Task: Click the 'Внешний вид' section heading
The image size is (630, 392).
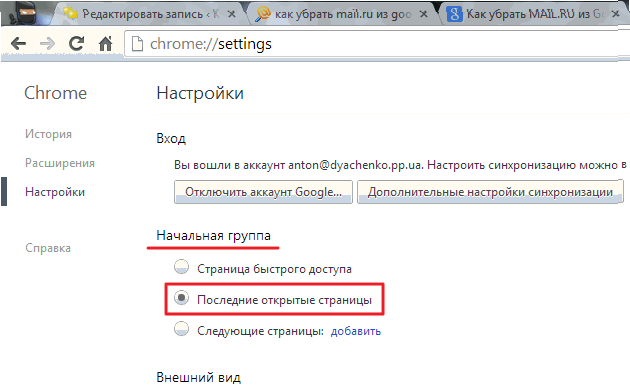Action: click(x=198, y=377)
